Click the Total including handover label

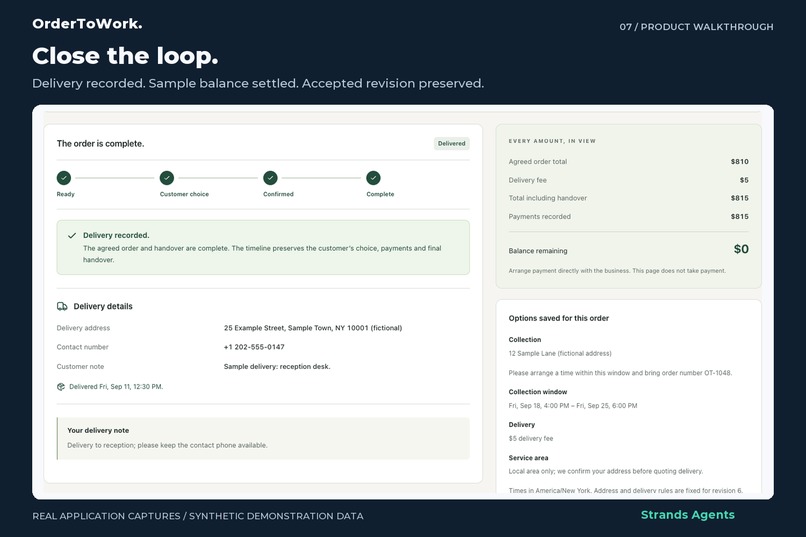pos(547,198)
